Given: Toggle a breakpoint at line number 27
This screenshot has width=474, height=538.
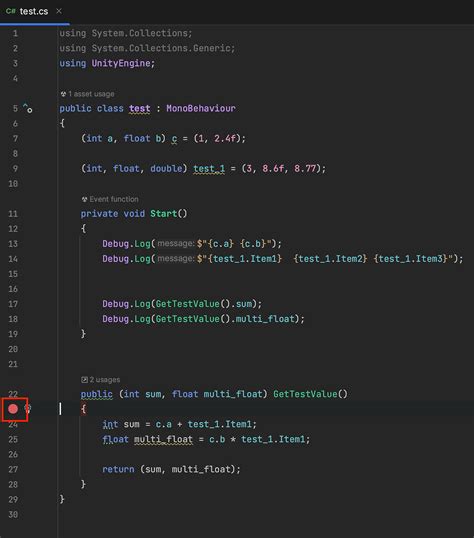Looking at the screenshot, I should tap(13, 469).
